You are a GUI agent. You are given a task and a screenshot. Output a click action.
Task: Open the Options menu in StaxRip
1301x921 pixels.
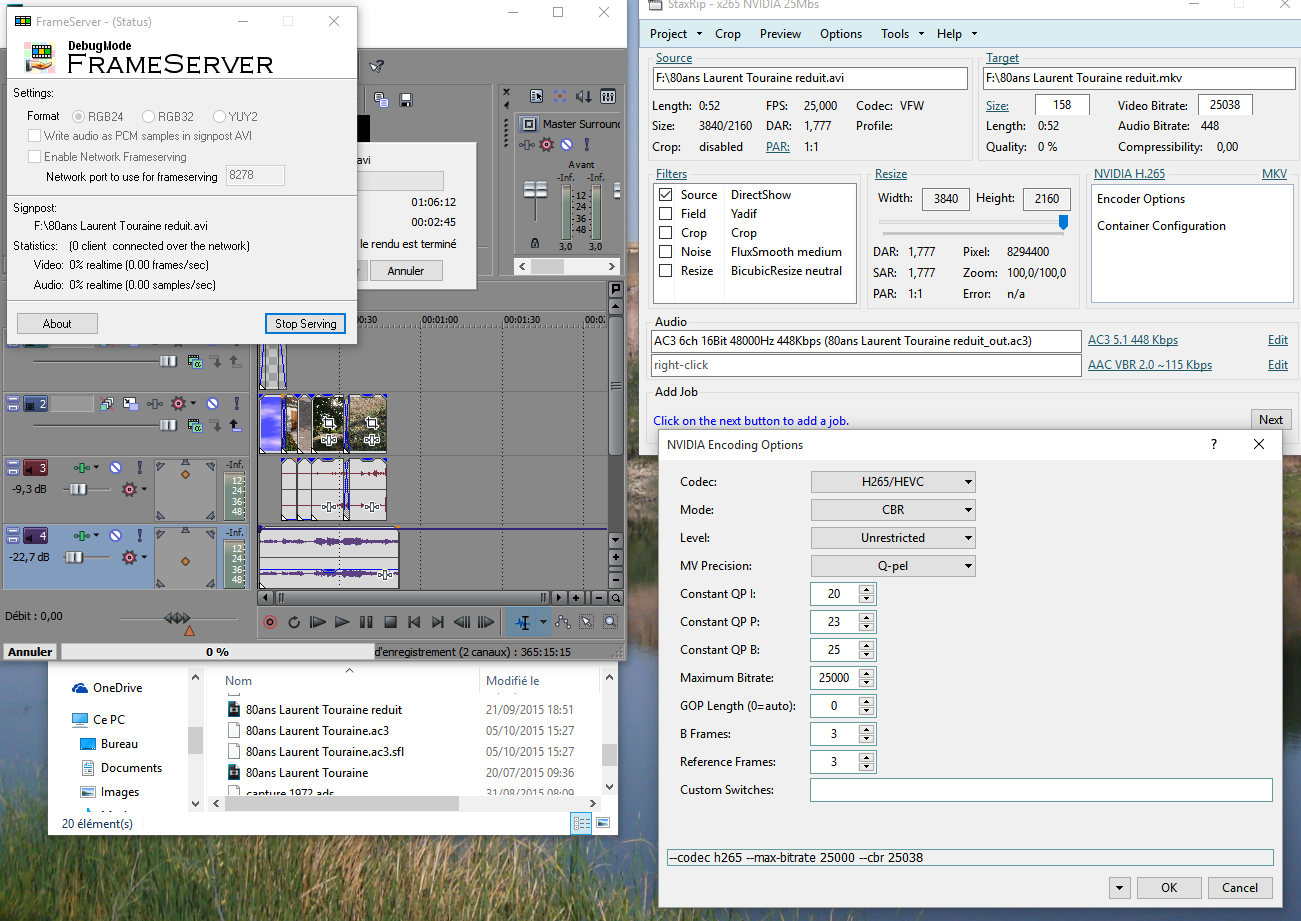841,34
